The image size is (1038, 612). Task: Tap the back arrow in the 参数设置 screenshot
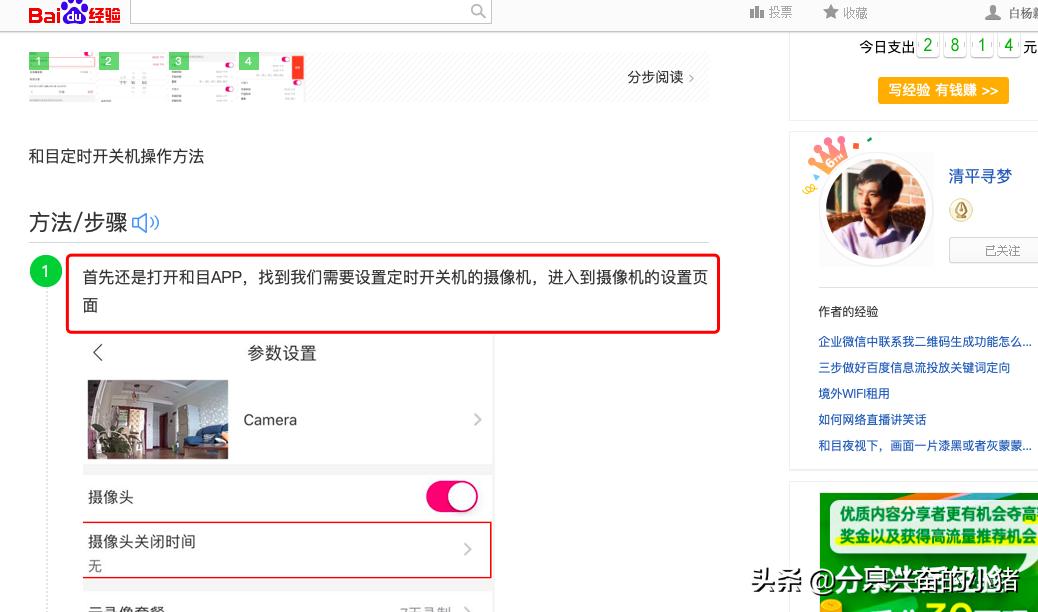[95, 352]
